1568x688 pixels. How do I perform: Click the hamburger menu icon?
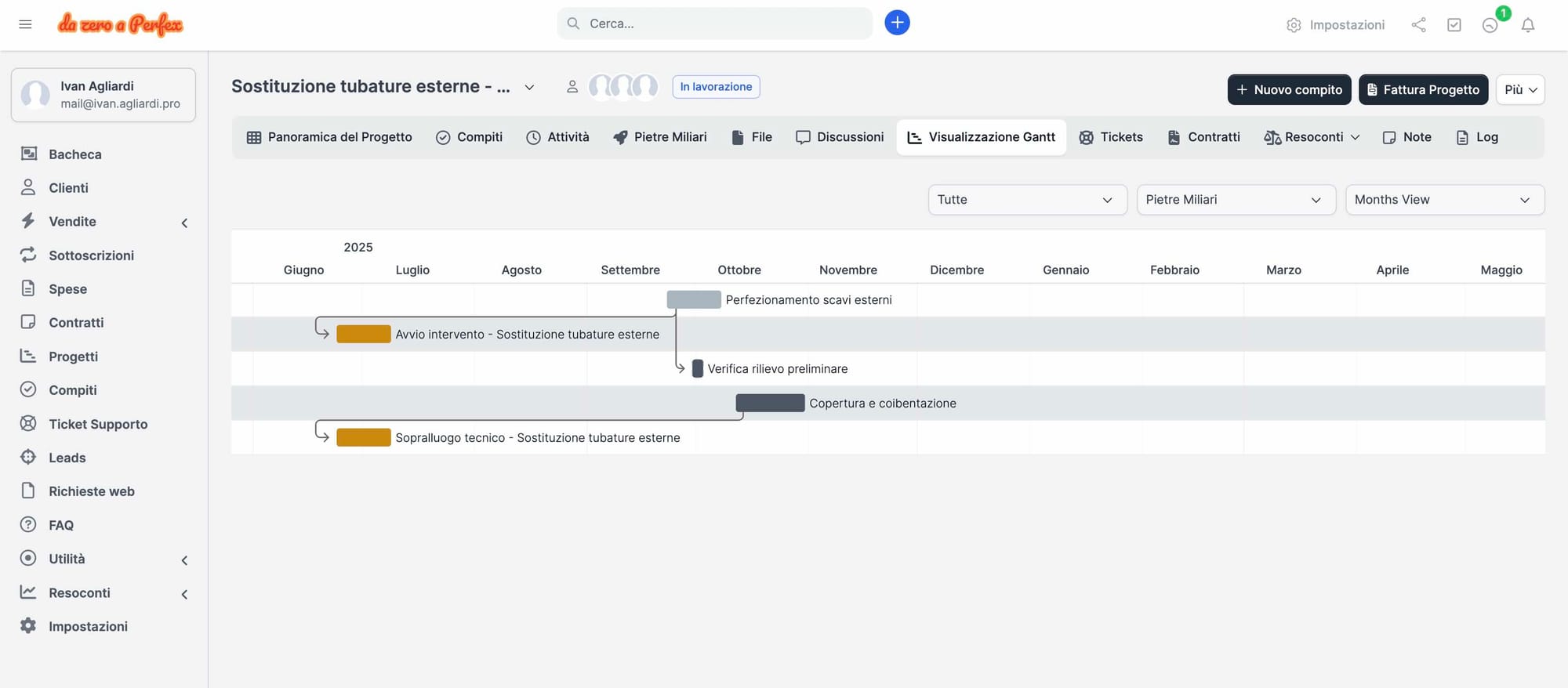tap(25, 24)
